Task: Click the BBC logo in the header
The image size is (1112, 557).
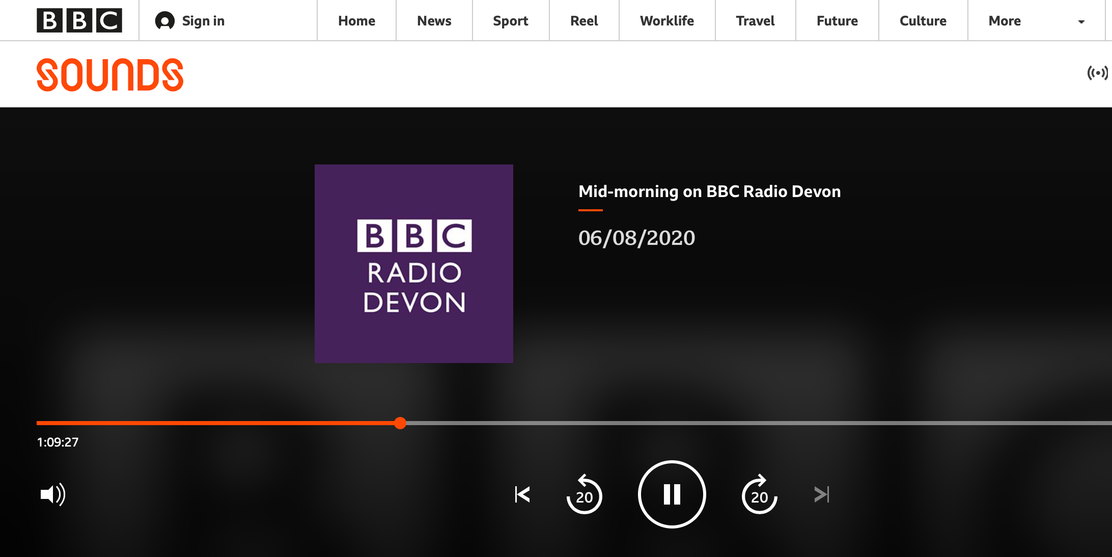Action: tap(79, 21)
